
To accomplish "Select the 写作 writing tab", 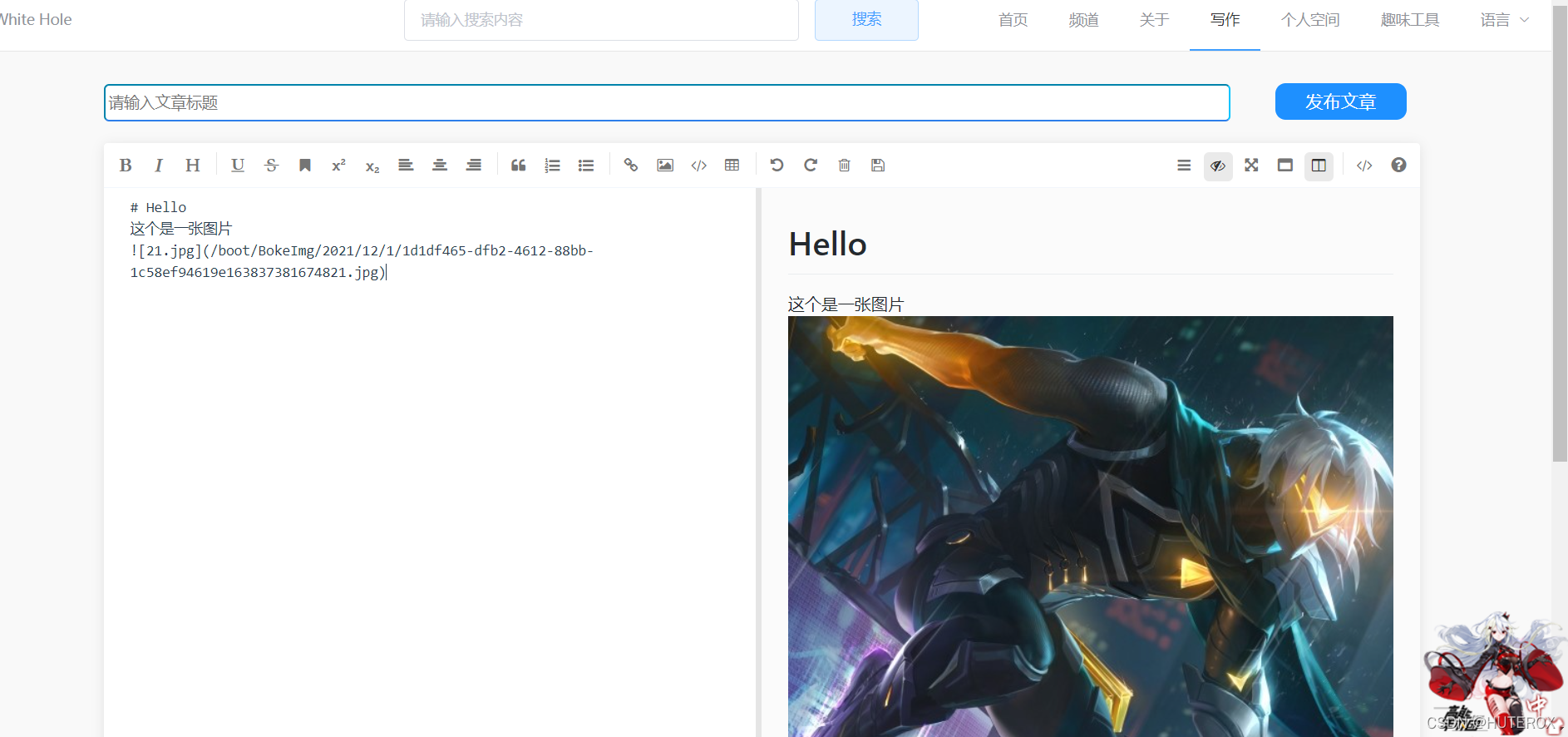I will click(x=1225, y=20).
